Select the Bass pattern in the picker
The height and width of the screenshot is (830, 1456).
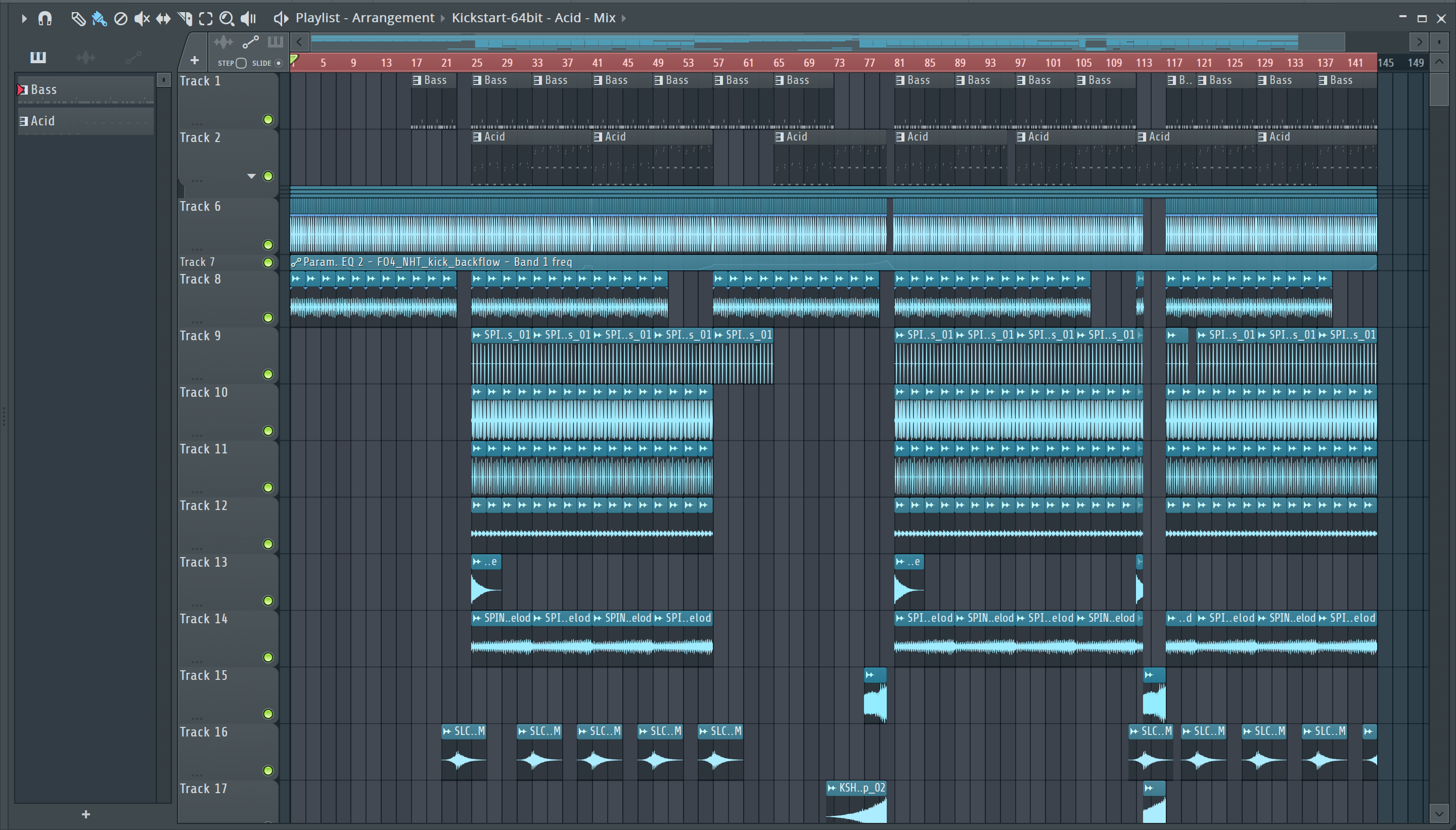(x=85, y=89)
